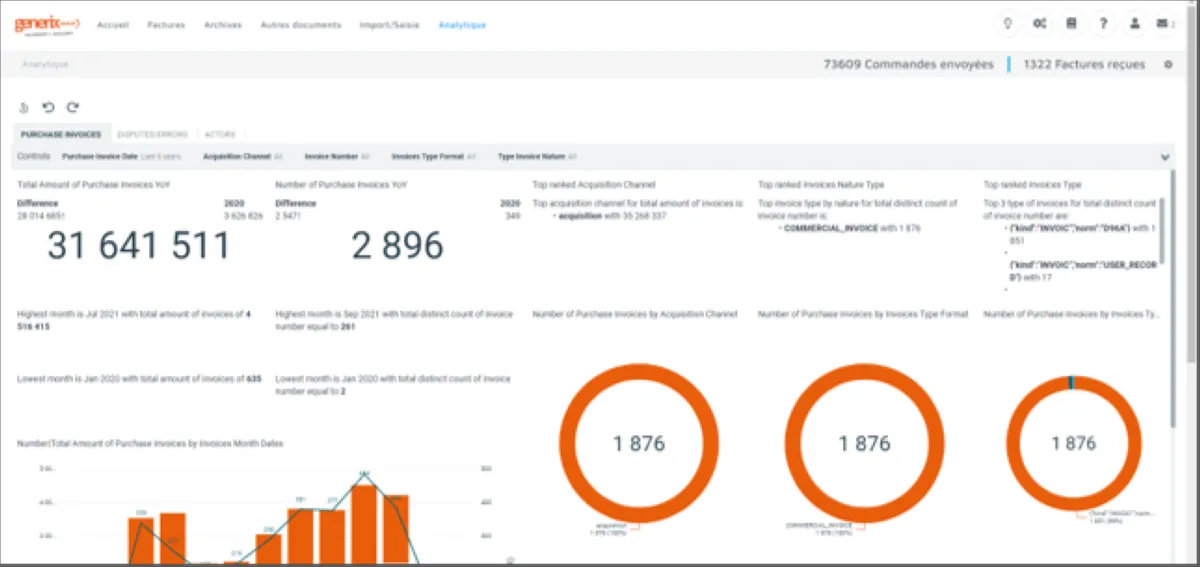Image resolution: width=1200 pixels, height=567 pixels.
Task: Click the tallest orange bar in chart
Action: (363, 523)
